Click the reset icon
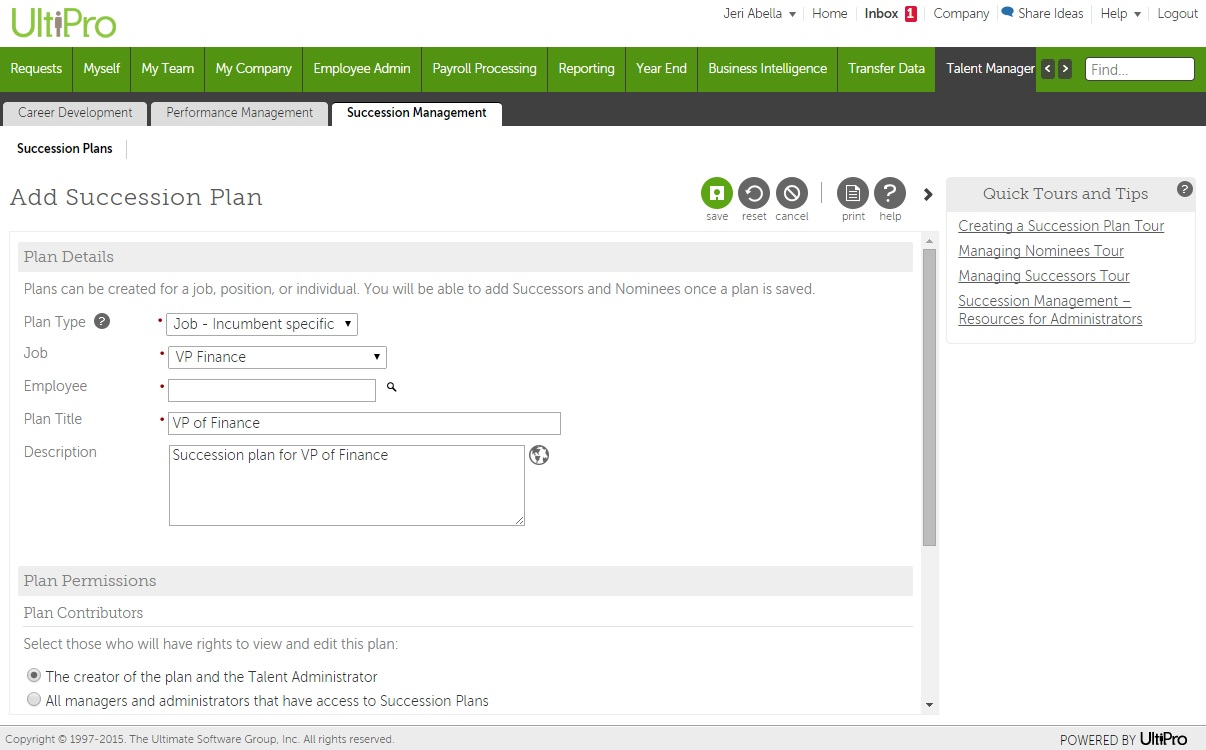The width and height of the screenshot is (1206, 750). [754, 193]
